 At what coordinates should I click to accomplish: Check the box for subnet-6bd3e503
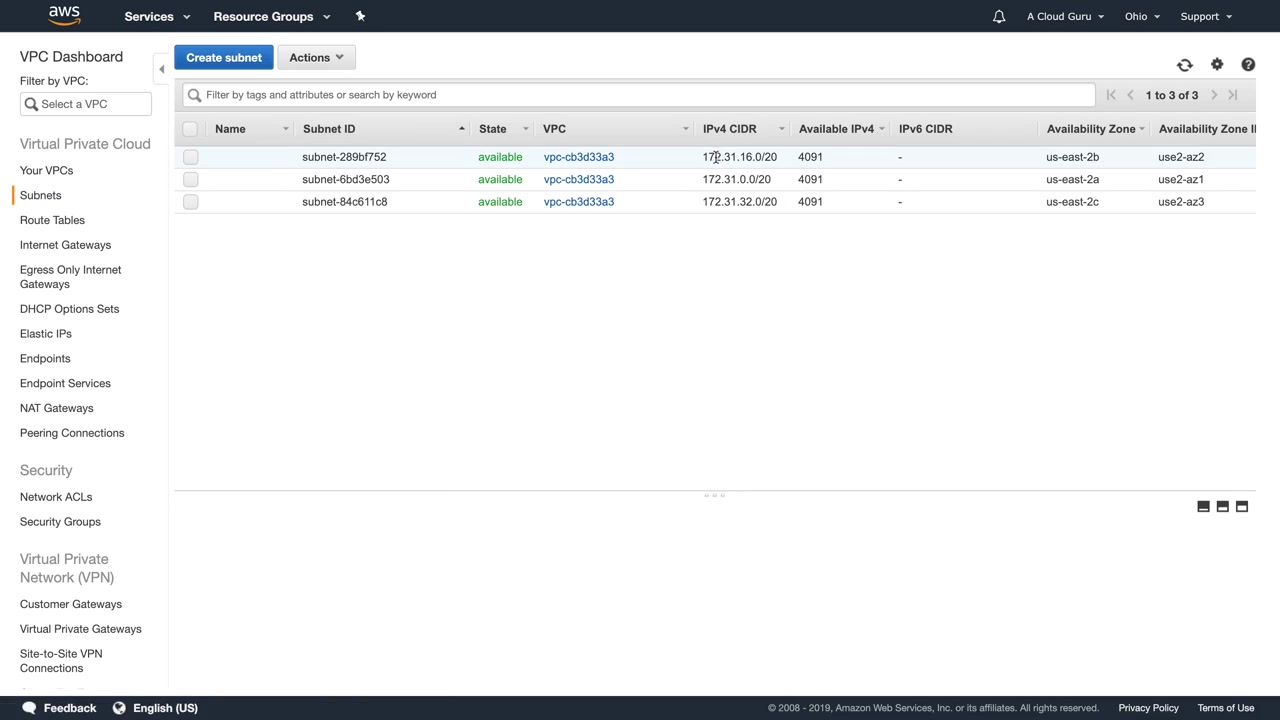coord(191,179)
